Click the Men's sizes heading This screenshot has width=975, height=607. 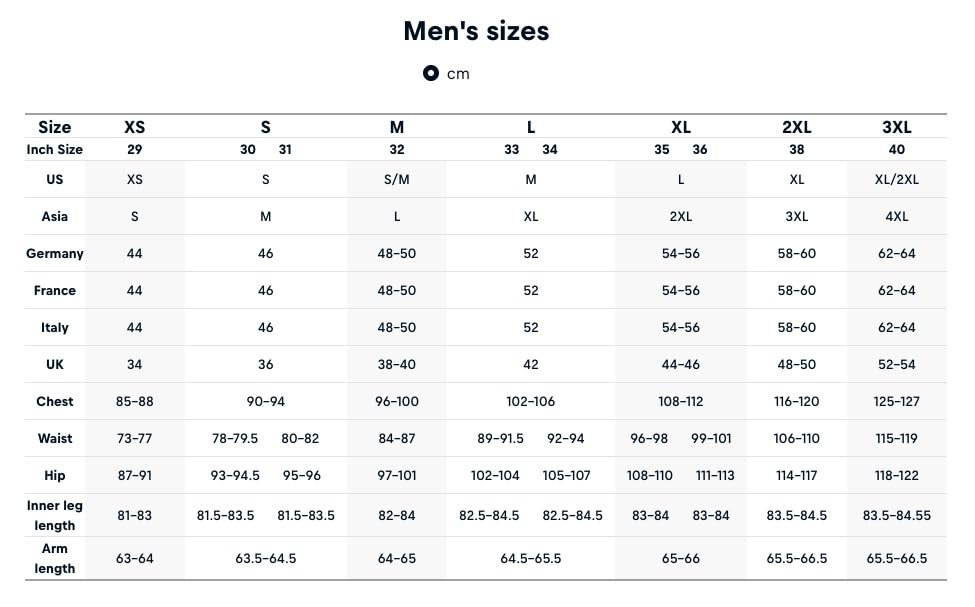[476, 31]
